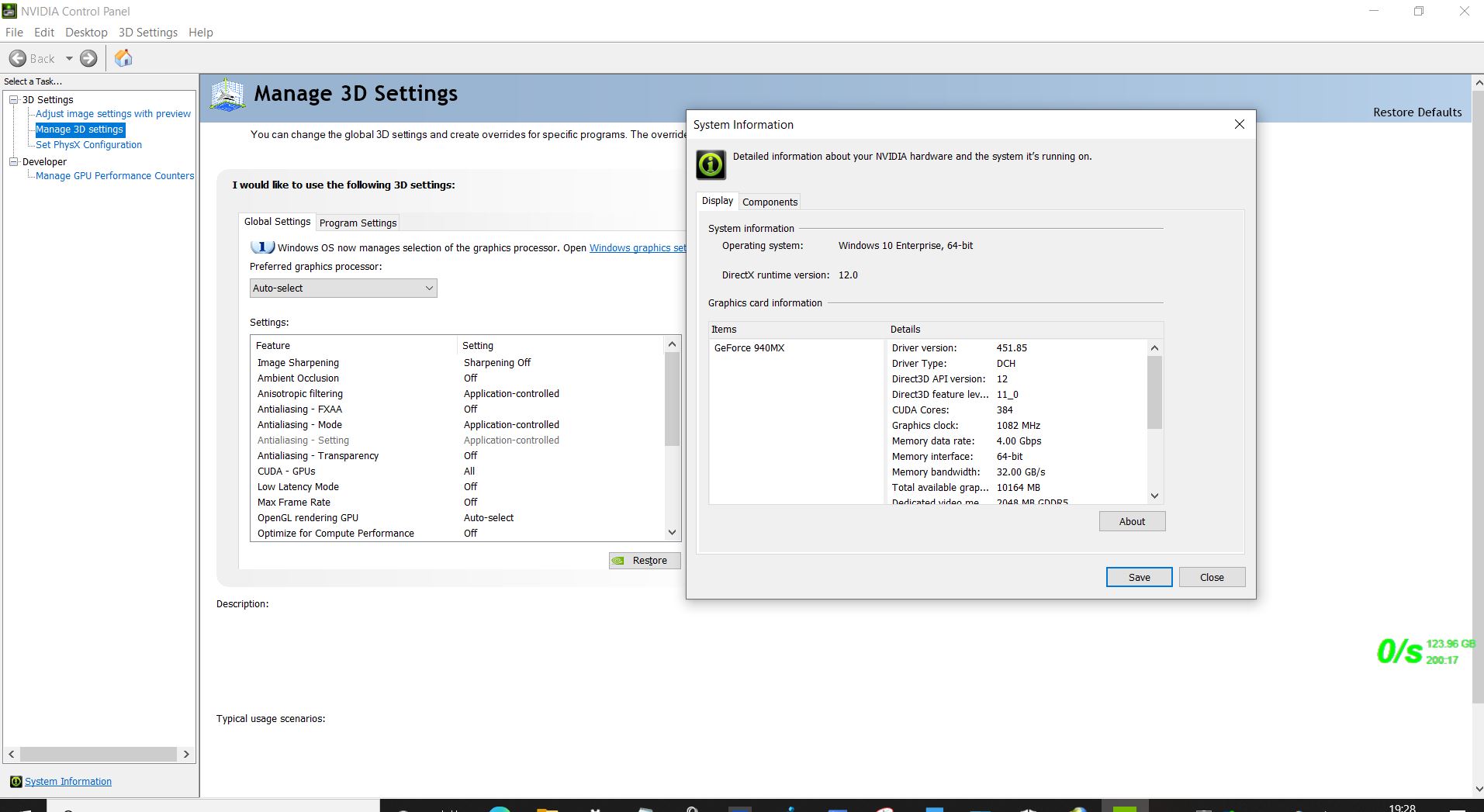The image size is (1484, 812).
Task: Click the CUDA Cores detail row
Action: (x=1017, y=410)
